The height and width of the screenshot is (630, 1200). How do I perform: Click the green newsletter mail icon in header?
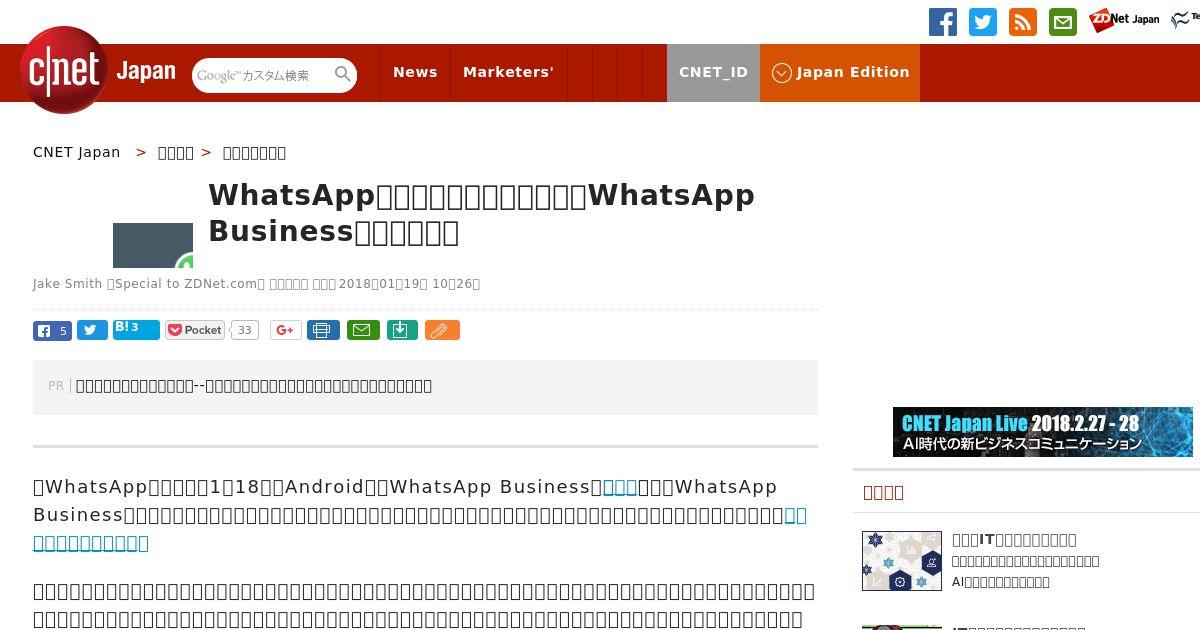point(1063,22)
